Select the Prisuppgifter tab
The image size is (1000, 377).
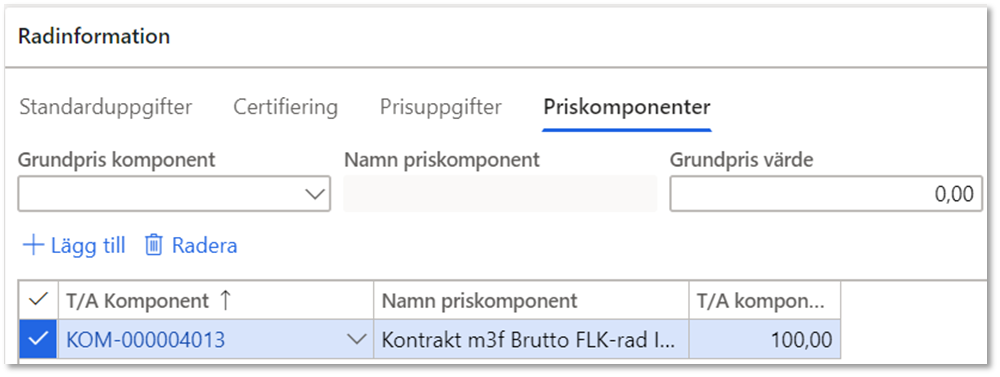pos(441,107)
